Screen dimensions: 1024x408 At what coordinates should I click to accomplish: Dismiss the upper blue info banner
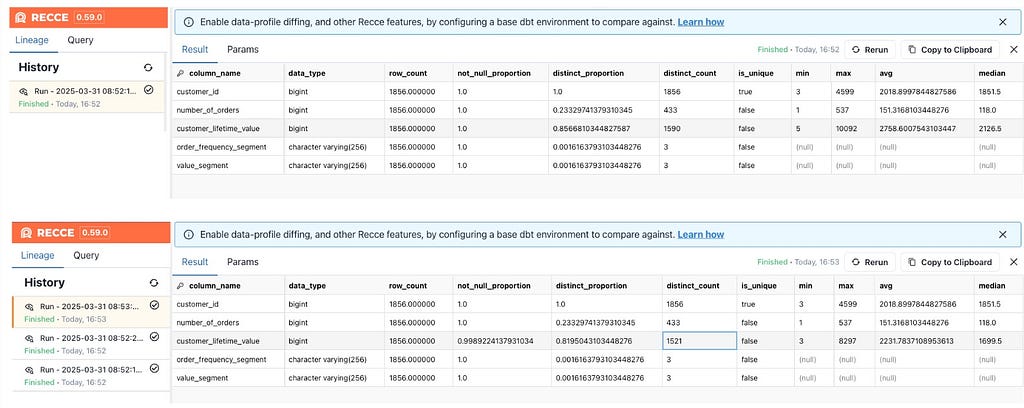click(x=1003, y=22)
